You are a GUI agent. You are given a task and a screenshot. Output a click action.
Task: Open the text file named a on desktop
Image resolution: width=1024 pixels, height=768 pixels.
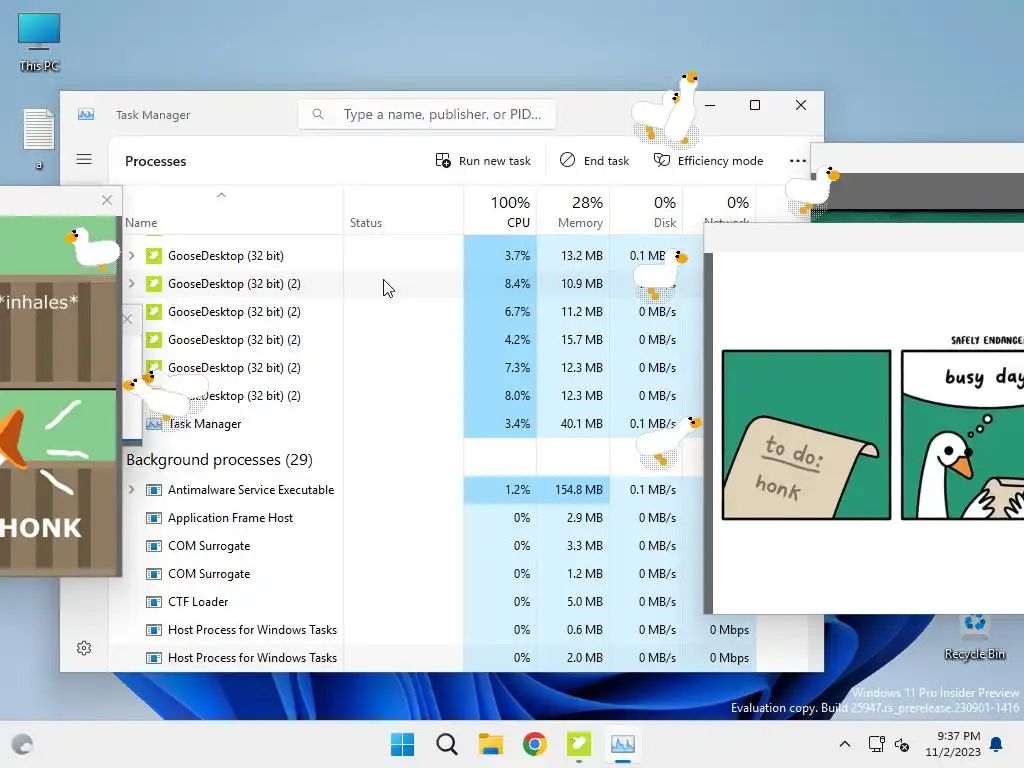[x=39, y=138]
